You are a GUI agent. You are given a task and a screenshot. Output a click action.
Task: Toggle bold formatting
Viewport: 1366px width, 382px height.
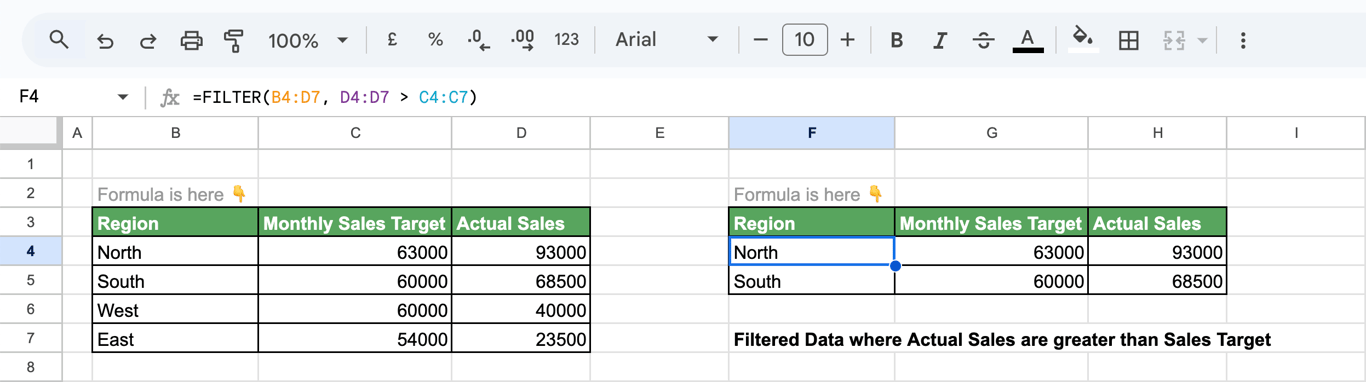click(x=897, y=40)
